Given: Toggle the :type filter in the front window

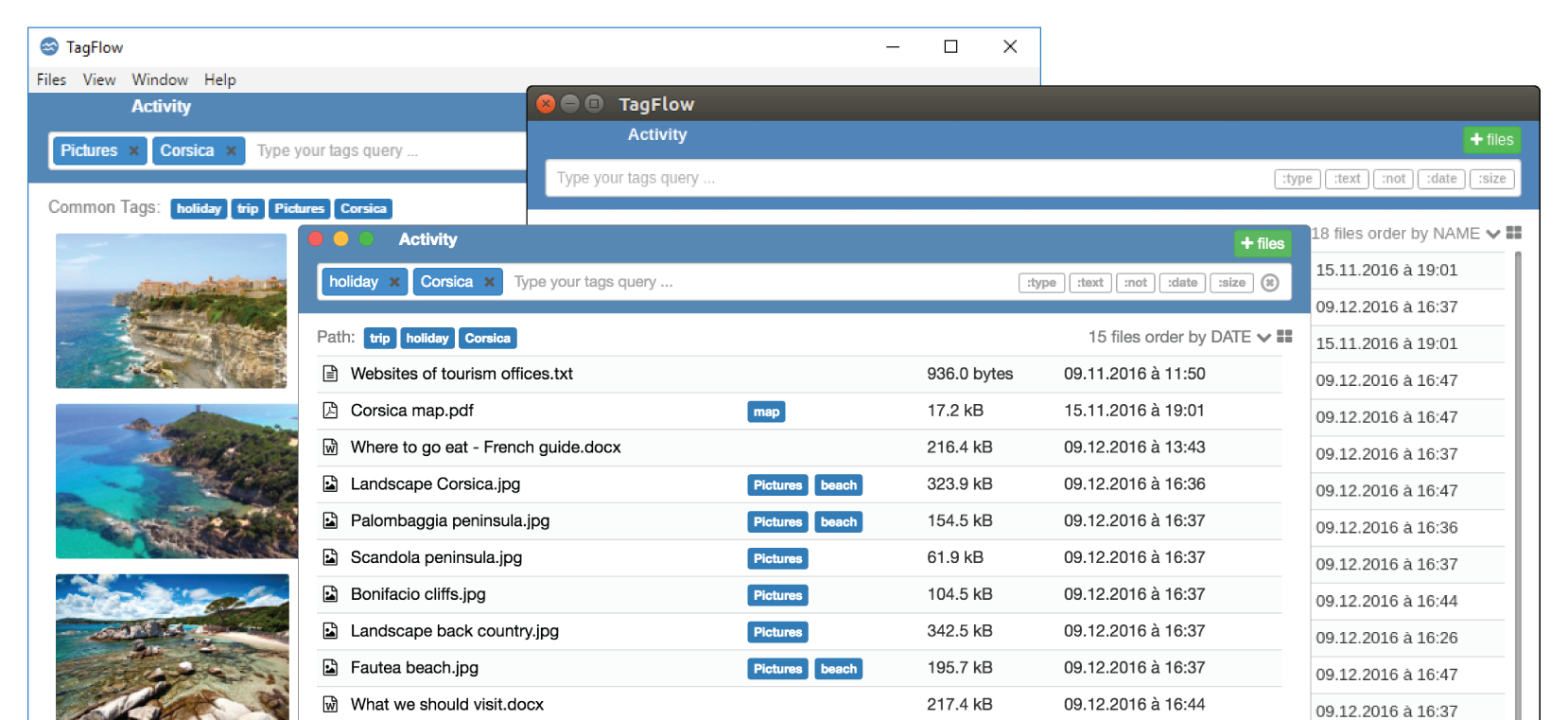Looking at the screenshot, I should (x=1041, y=282).
